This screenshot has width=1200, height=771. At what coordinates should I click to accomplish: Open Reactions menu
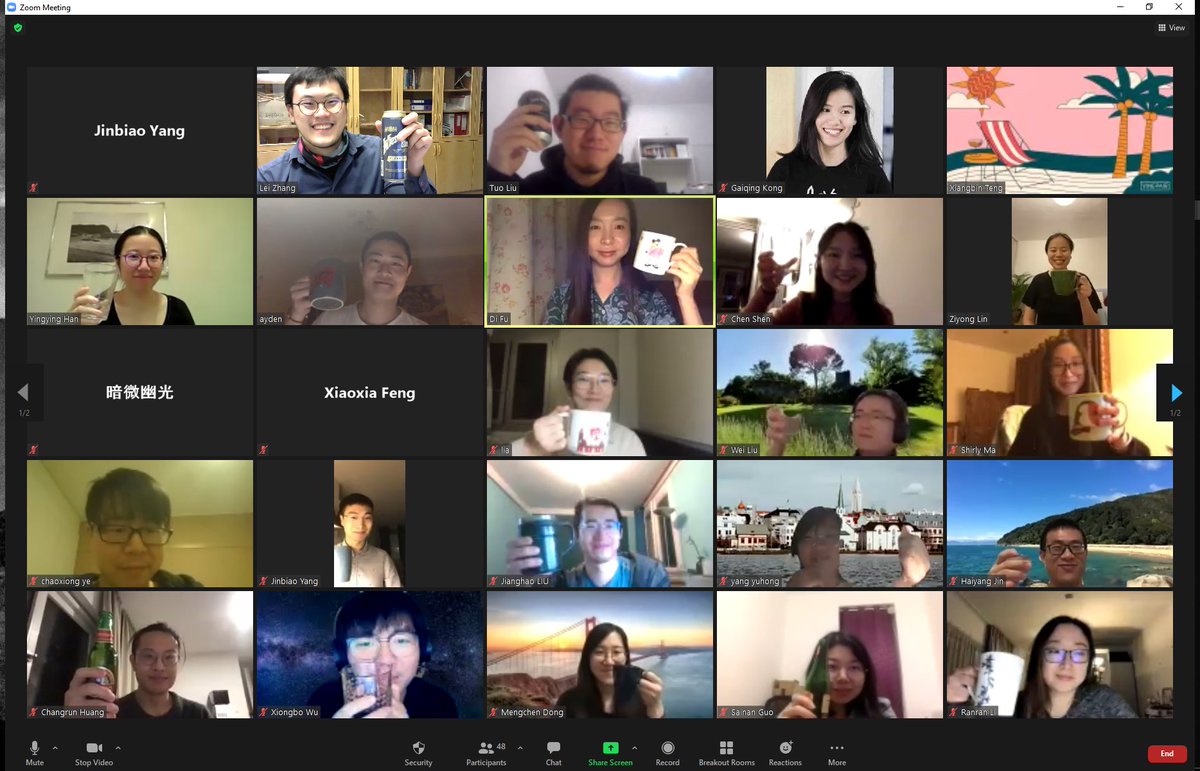click(x=785, y=752)
